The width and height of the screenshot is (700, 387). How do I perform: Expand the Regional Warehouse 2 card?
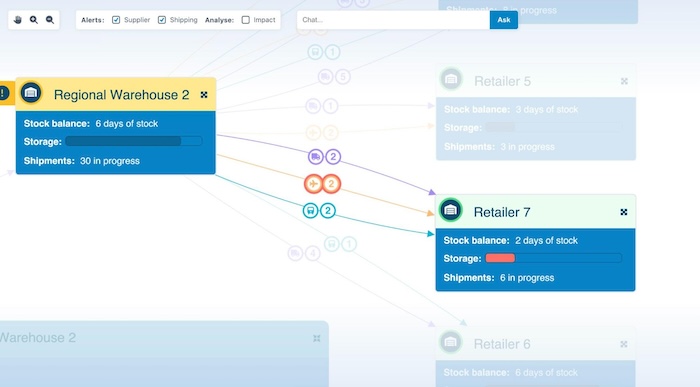(204, 95)
